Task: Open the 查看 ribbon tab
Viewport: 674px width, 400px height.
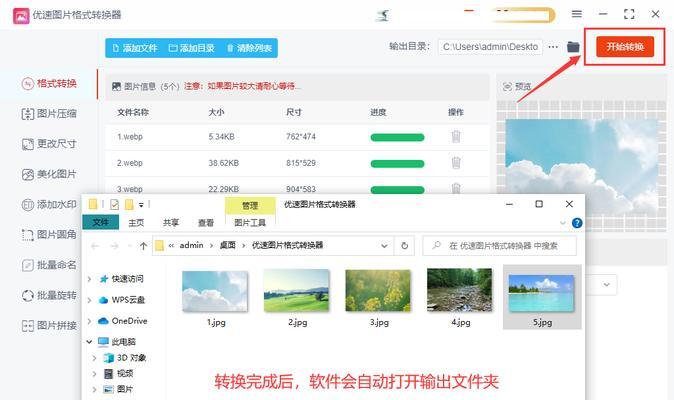Action: [205, 223]
